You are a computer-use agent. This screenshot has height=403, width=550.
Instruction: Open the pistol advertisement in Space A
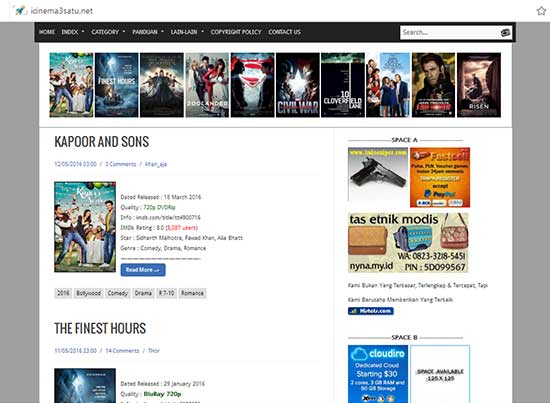(x=378, y=174)
